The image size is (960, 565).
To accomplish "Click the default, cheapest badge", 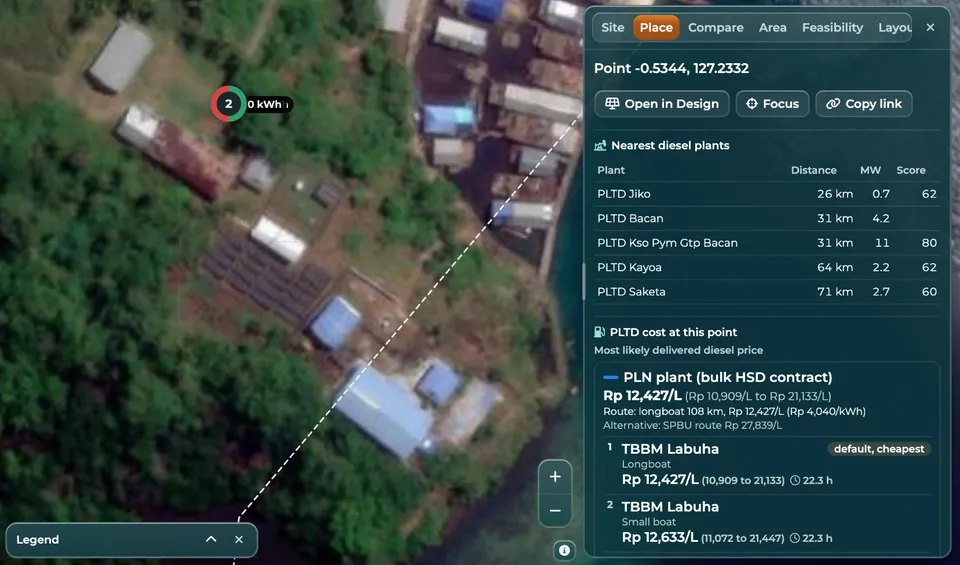I will pos(879,449).
